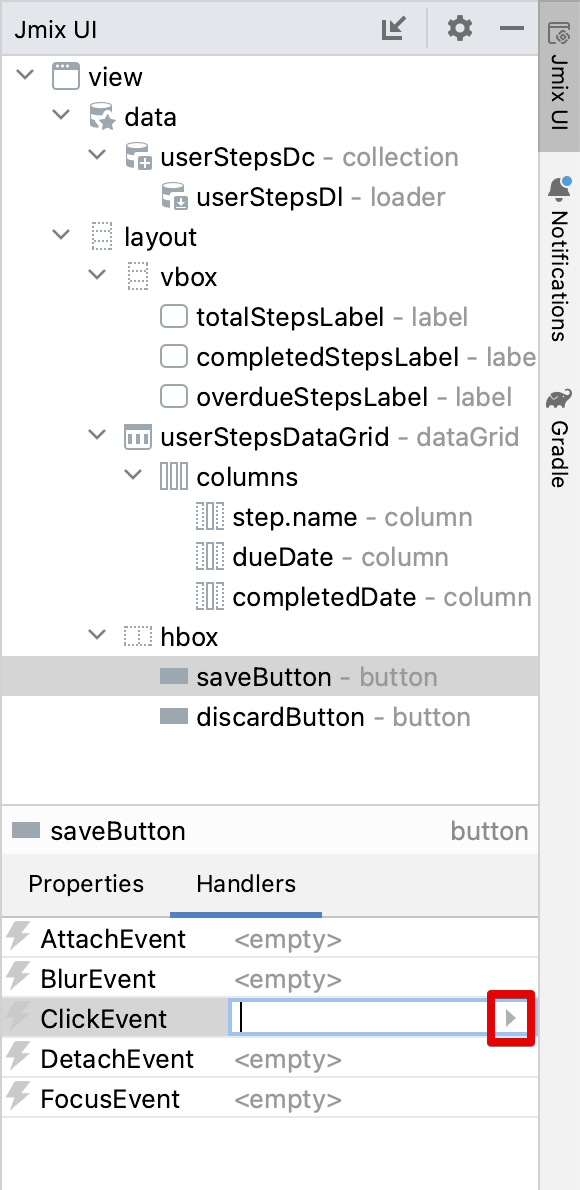
Task: Click the scroll-from-source arrow icon in header
Action: coord(394,30)
